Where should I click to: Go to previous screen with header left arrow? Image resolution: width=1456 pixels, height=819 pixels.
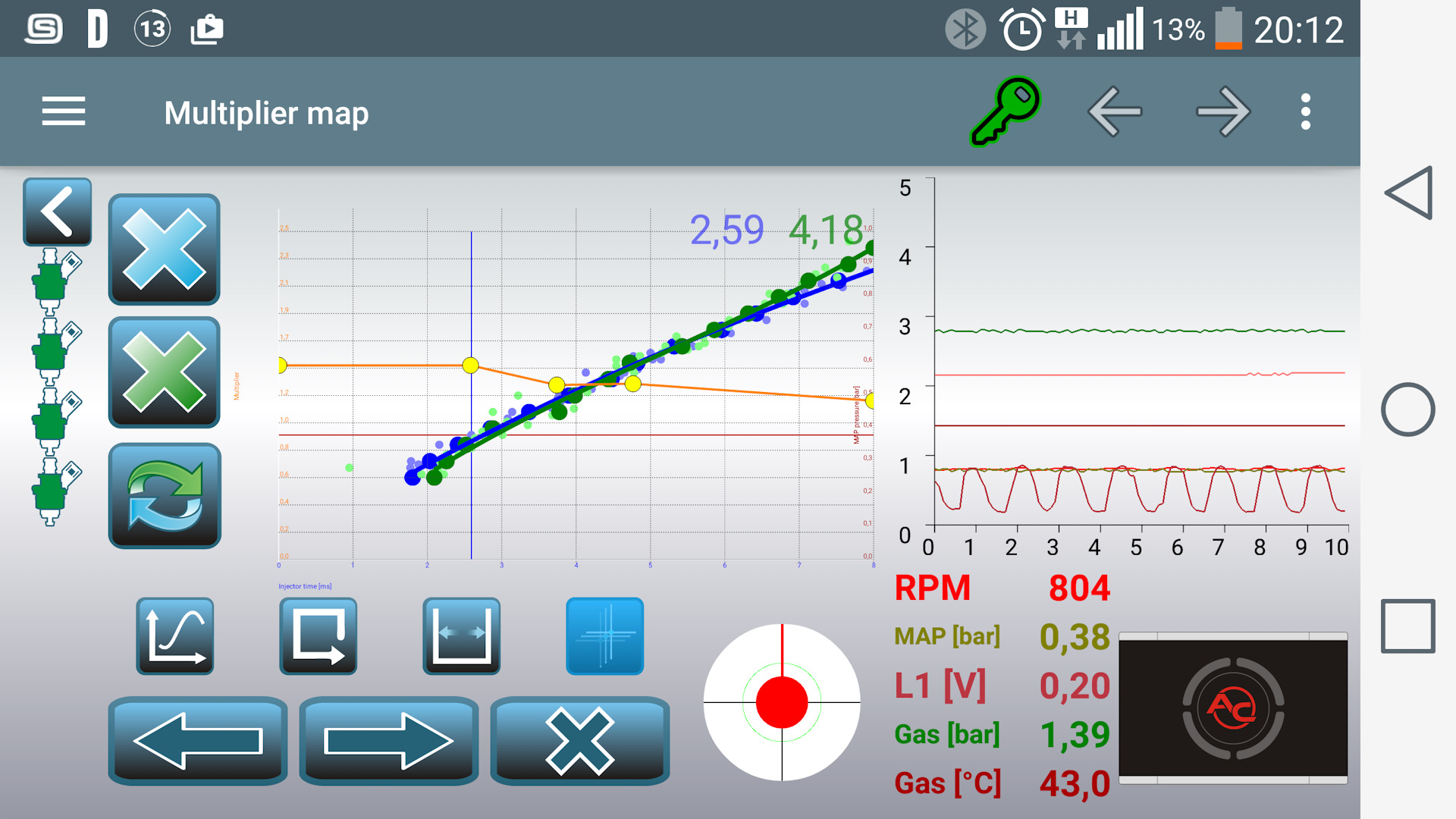1115,112
